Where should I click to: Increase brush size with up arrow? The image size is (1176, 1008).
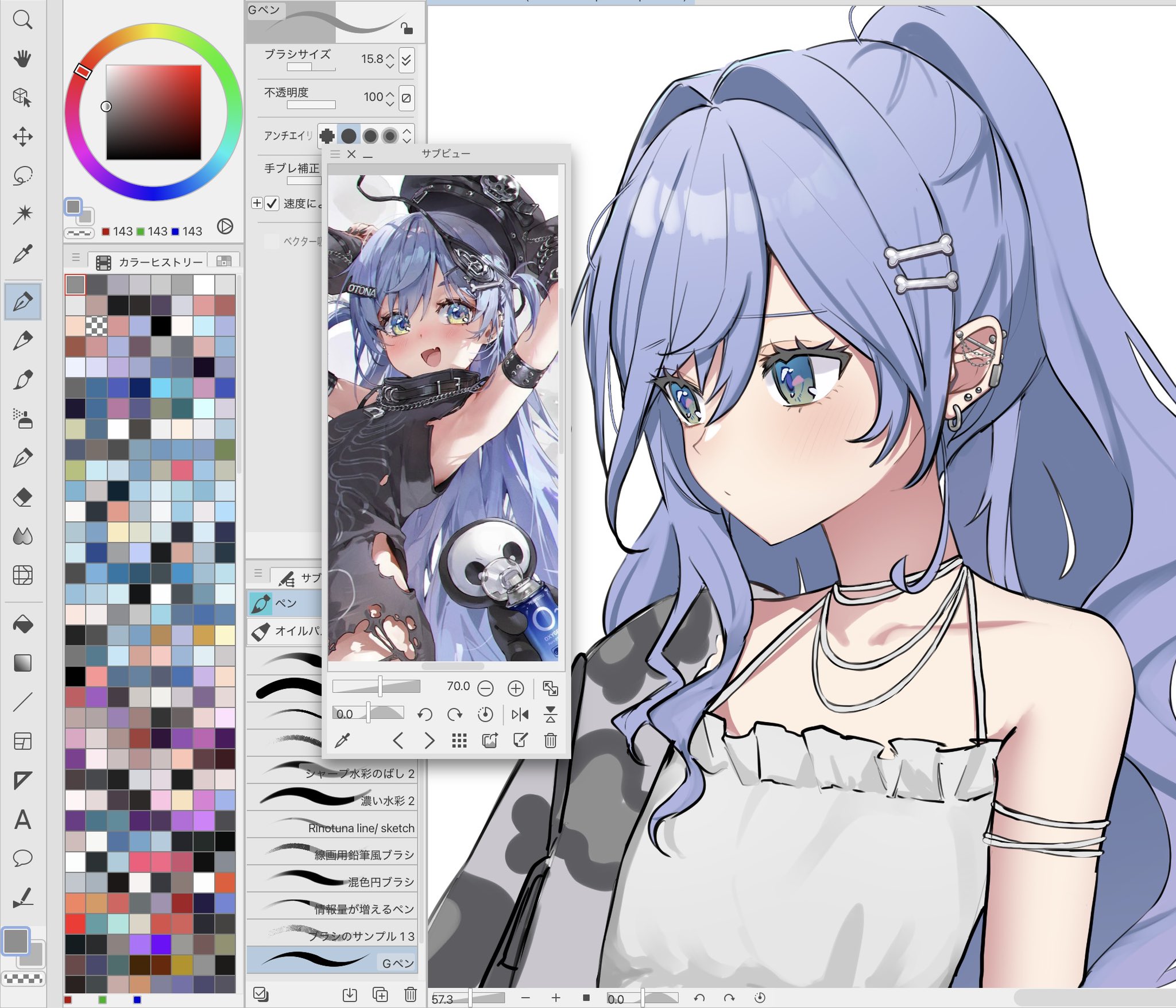coord(390,56)
